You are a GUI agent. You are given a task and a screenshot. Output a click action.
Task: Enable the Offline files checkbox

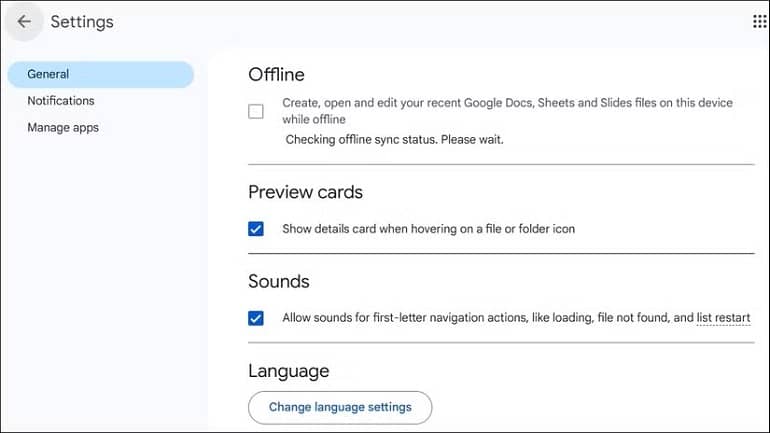pos(256,111)
